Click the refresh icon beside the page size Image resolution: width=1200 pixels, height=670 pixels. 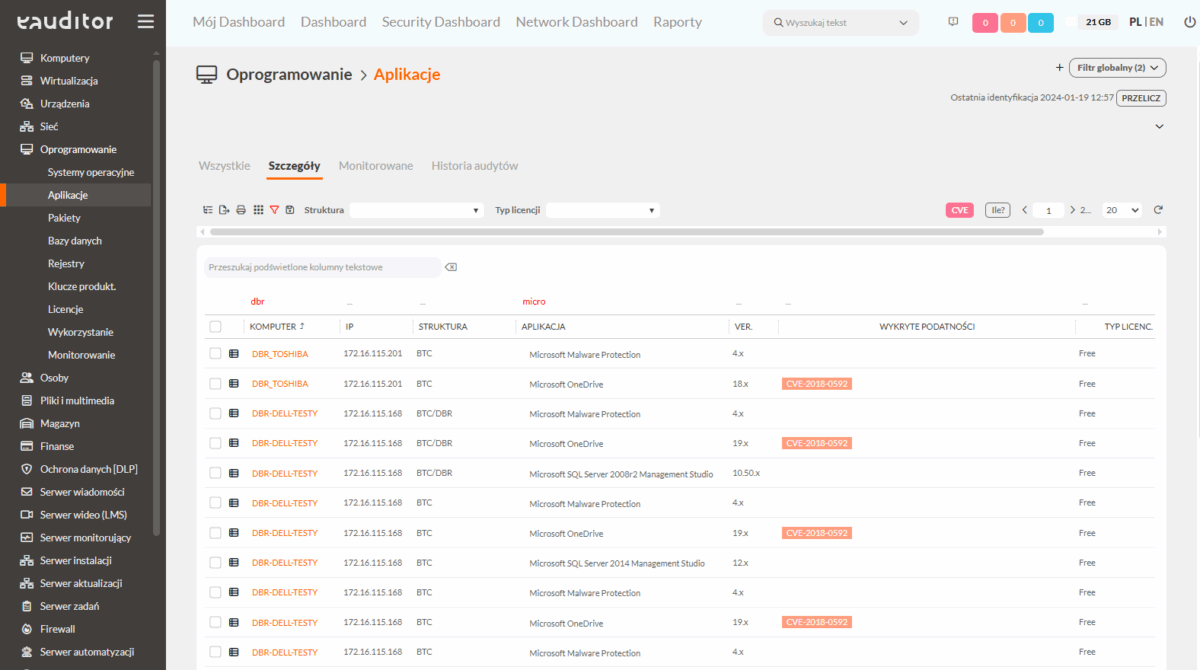(1158, 210)
